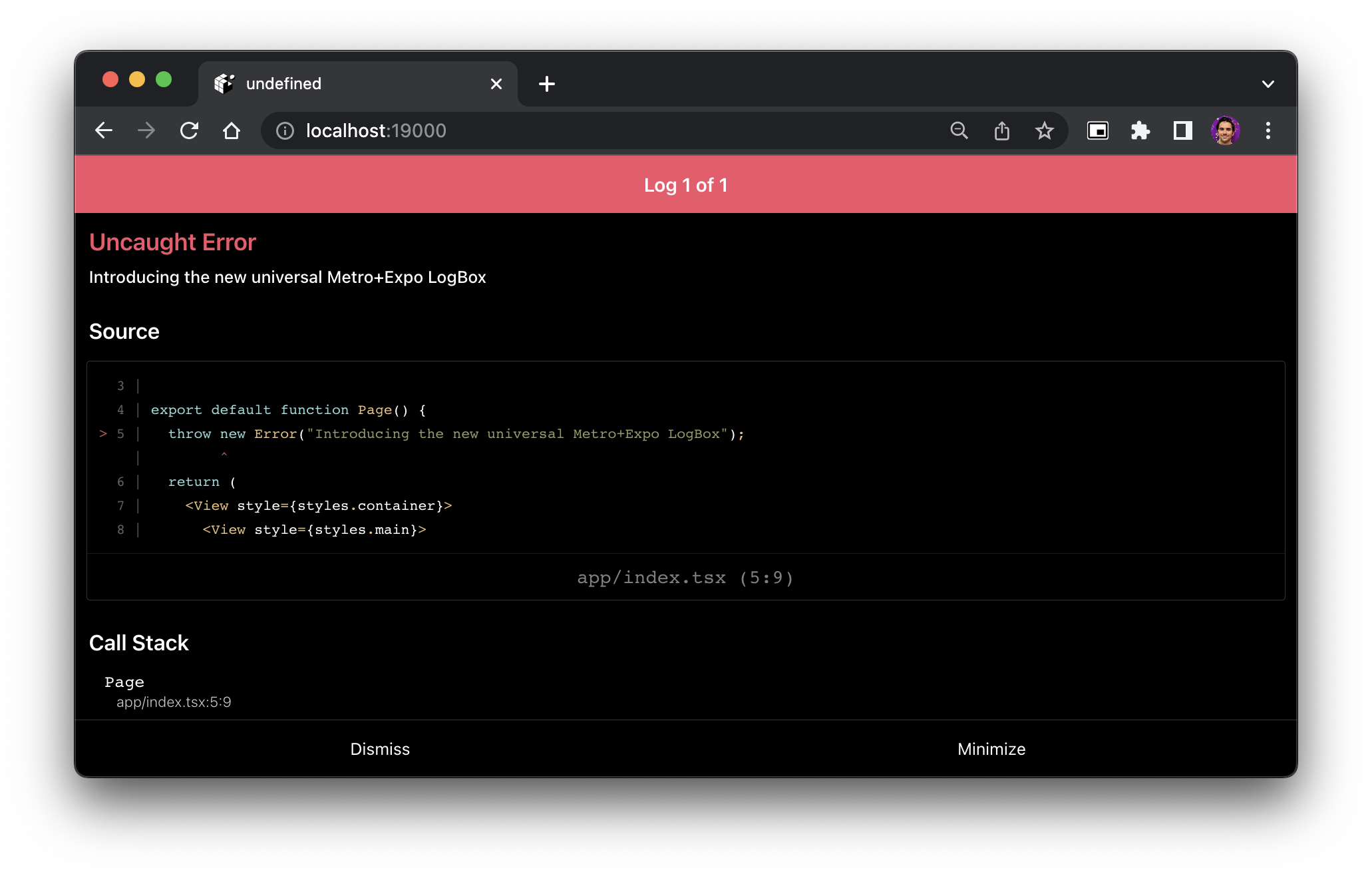
Task: View site information icon in address bar
Action: 285,130
